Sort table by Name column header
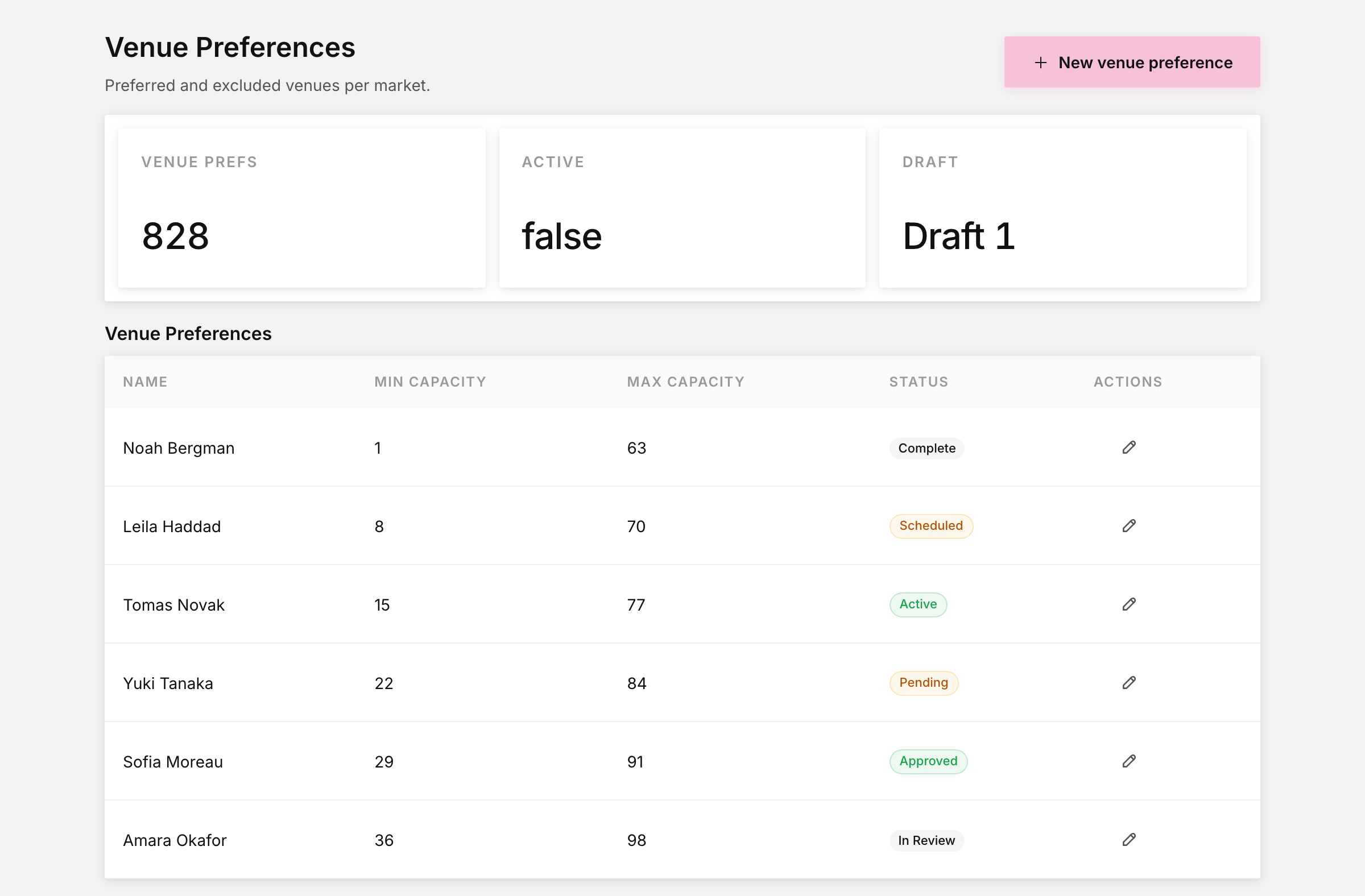The height and width of the screenshot is (896, 1365). (145, 382)
